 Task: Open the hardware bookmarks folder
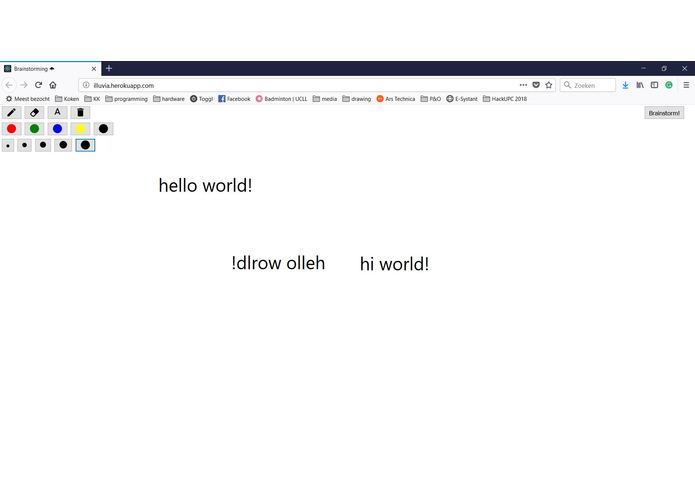tap(169, 99)
